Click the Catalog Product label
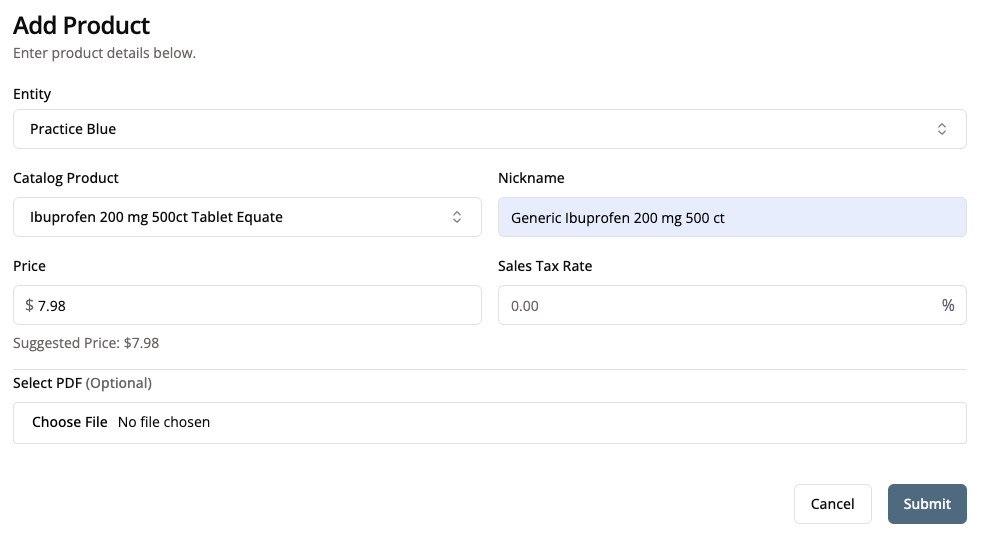Viewport: 981px width, 534px height. (66, 178)
